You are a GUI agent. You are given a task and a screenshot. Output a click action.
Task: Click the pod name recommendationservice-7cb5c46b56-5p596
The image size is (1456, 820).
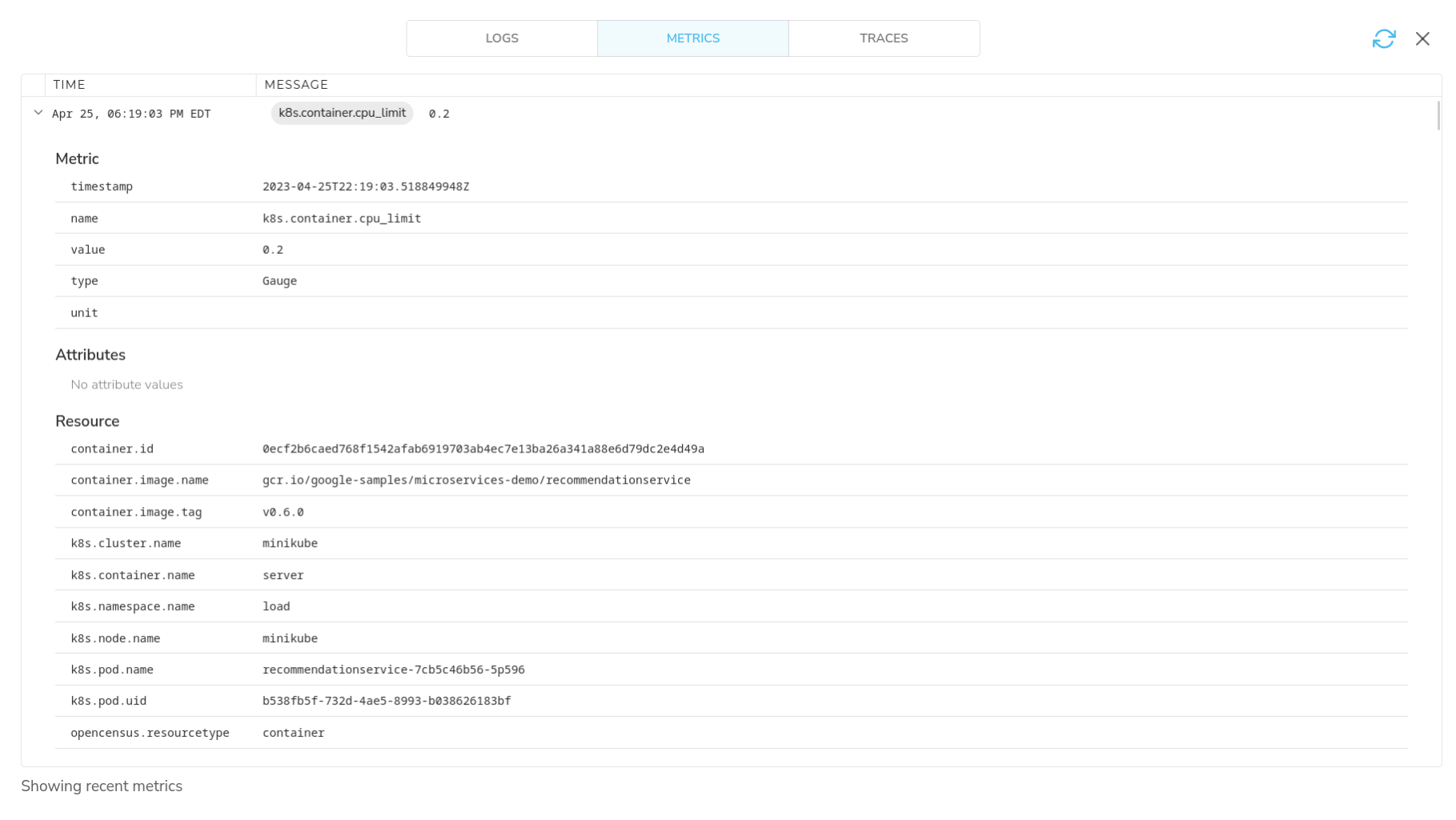(x=394, y=670)
